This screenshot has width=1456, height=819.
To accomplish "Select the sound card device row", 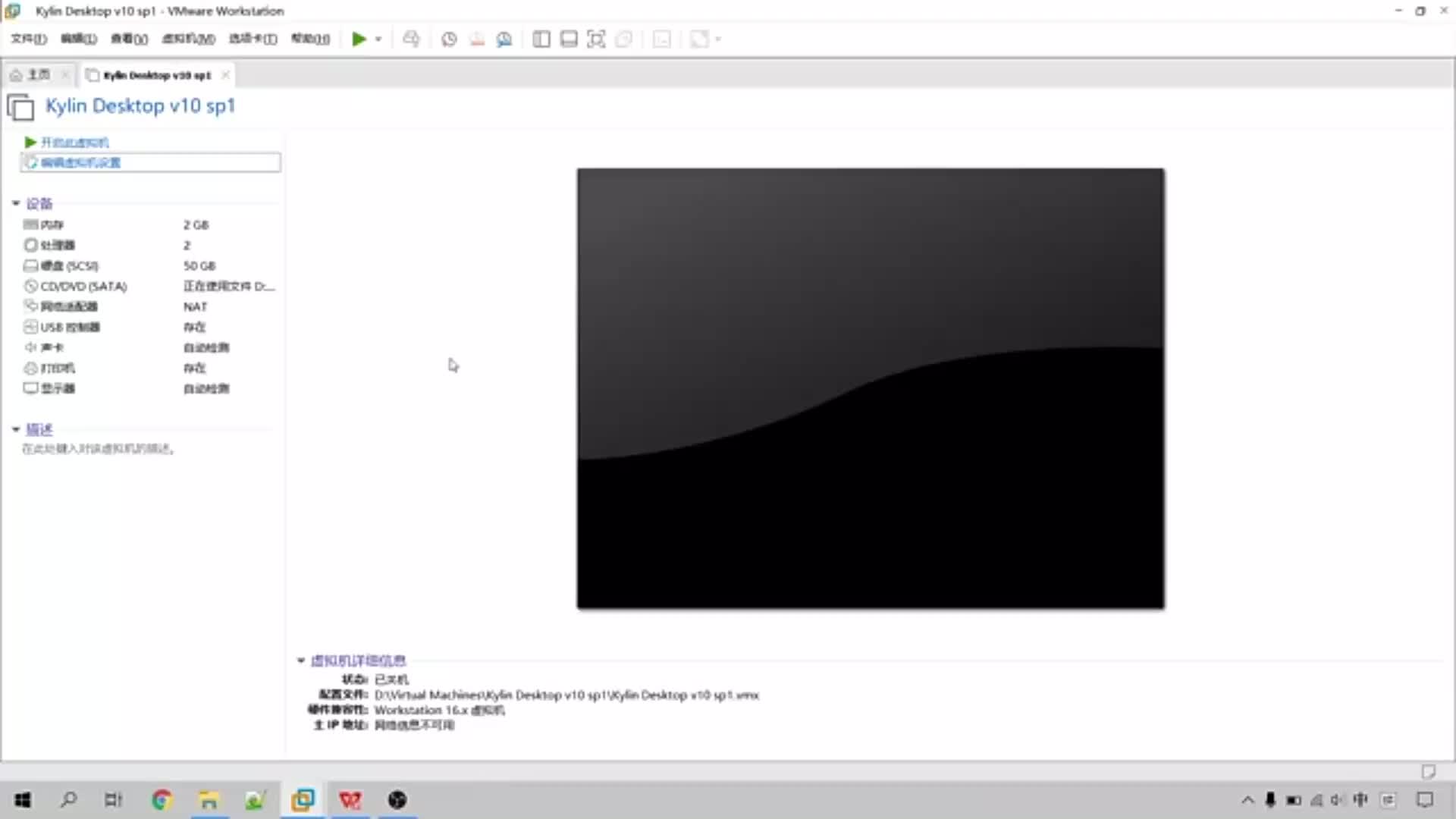I will click(x=150, y=347).
